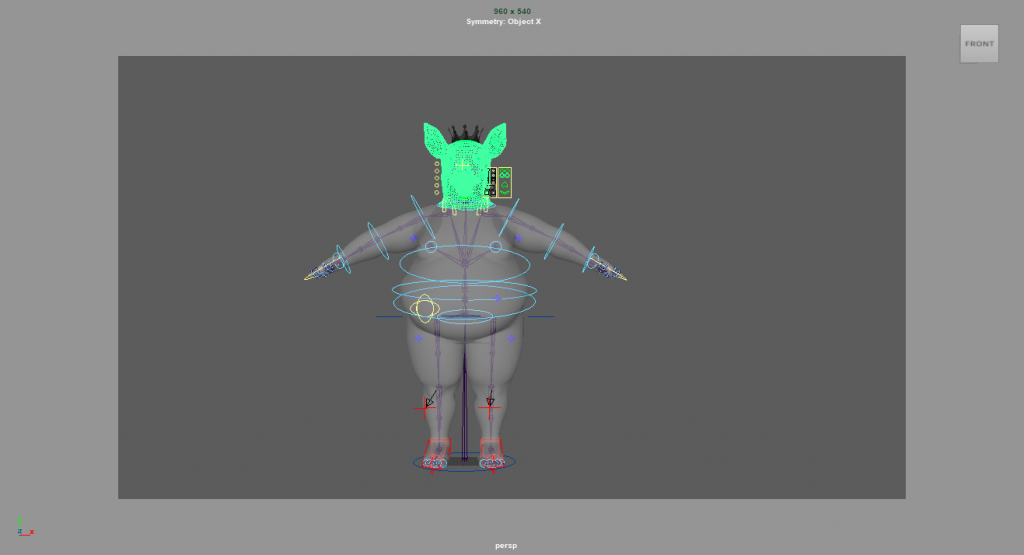
Task: Select the purple shoulder cross locator on screen right
Action: pos(518,238)
